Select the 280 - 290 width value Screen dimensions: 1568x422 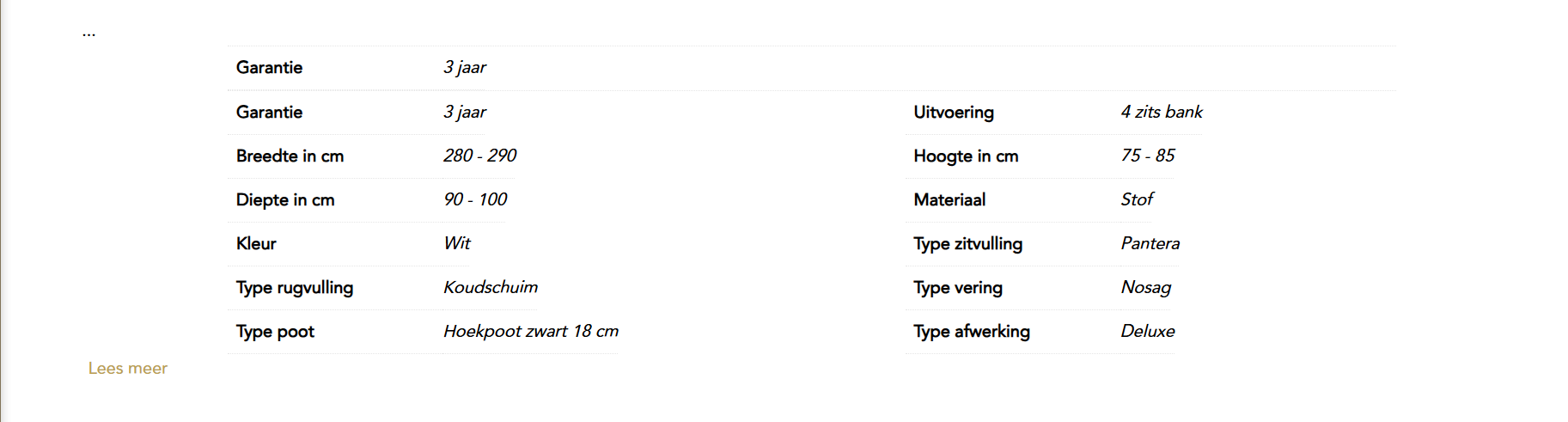(x=479, y=156)
